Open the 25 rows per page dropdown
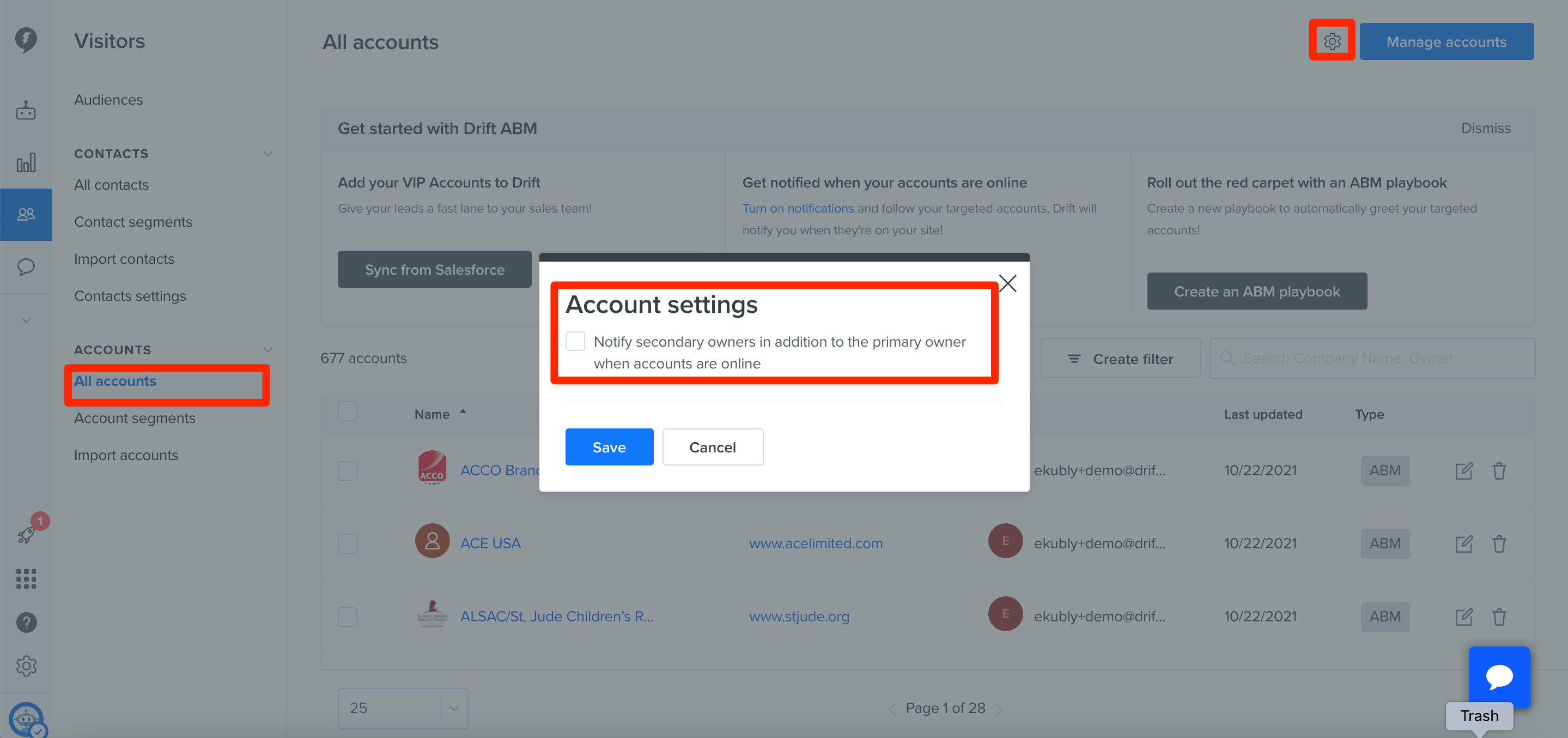Viewport: 1568px width, 738px height. click(x=403, y=708)
